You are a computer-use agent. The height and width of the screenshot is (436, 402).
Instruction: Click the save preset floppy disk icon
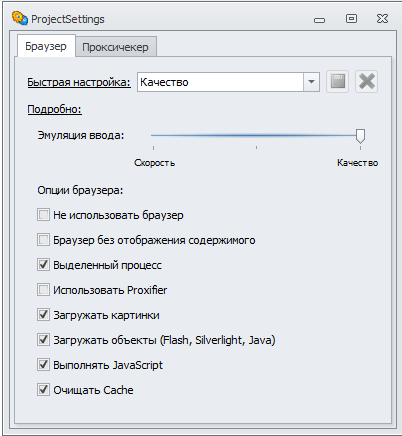[337, 82]
